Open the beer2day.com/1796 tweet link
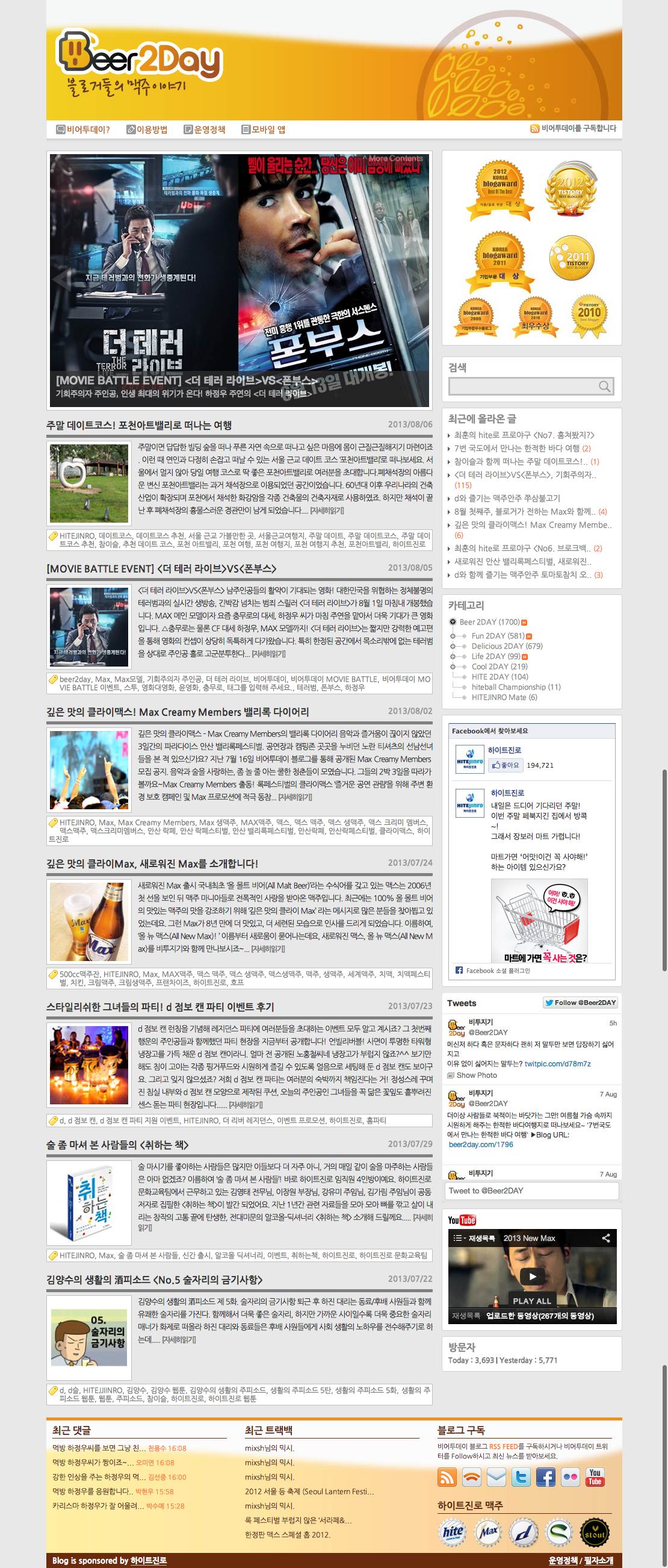This screenshot has width=668, height=1568. tap(481, 1144)
